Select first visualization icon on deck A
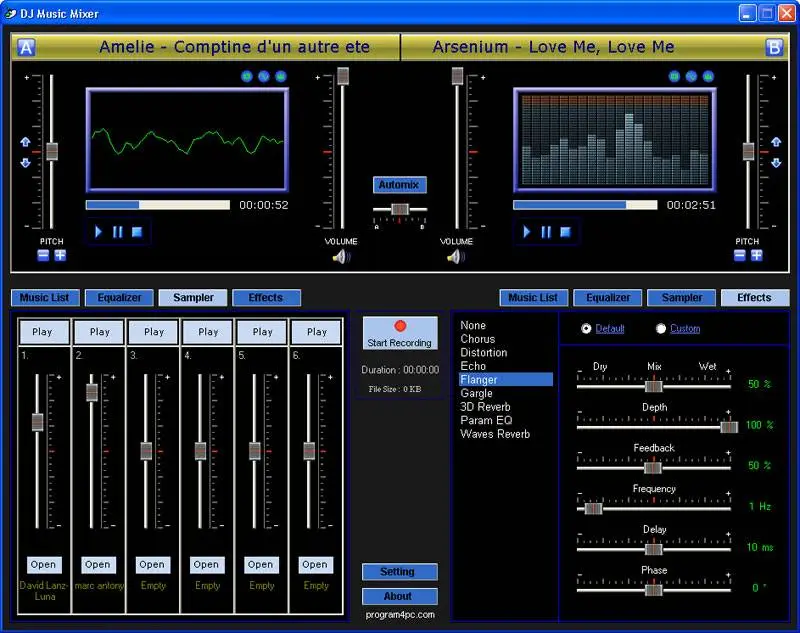The width and height of the screenshot is (800, 633). click(247, 77)
